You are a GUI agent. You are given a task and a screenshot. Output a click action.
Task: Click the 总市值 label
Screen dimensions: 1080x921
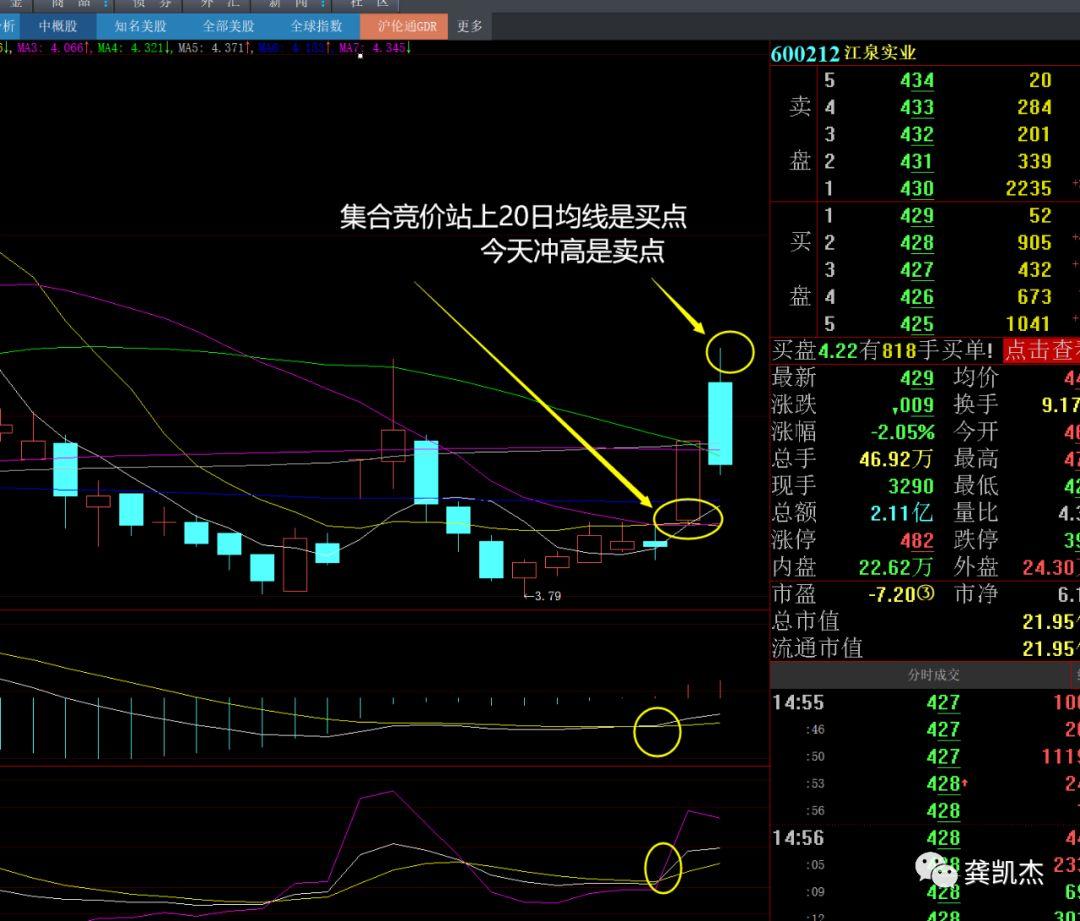click(x=806, y=621)
